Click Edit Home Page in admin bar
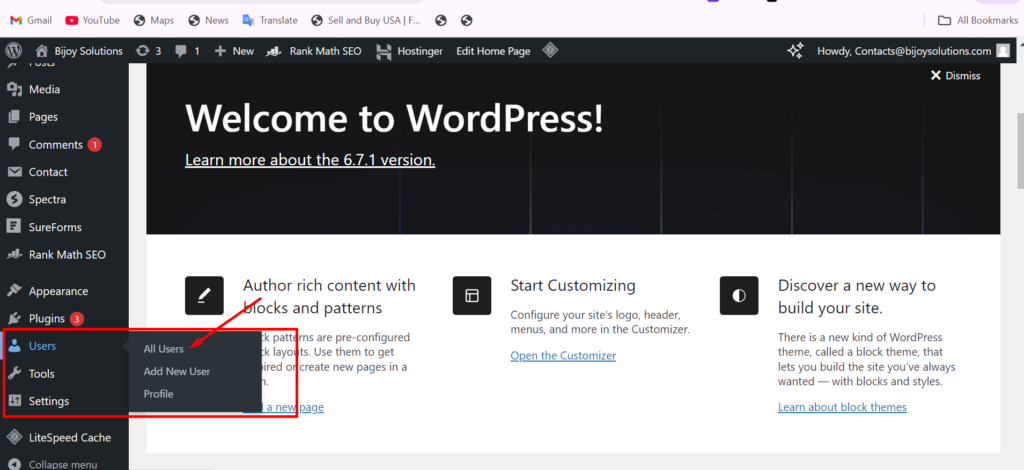This screenshot has width=1024, height=470. pyautogui.click(x=493, y=51)
